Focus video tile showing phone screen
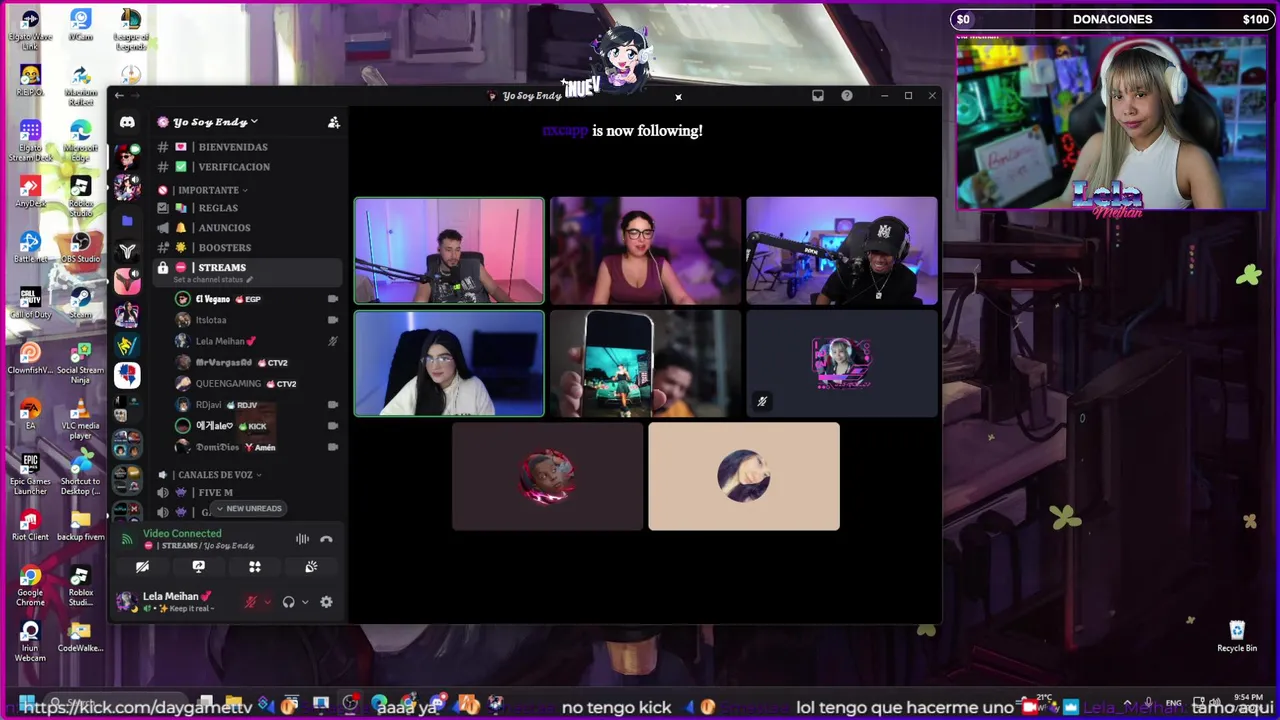The height and width of the screenshot is (720, 1280). [x=645, y=363]
